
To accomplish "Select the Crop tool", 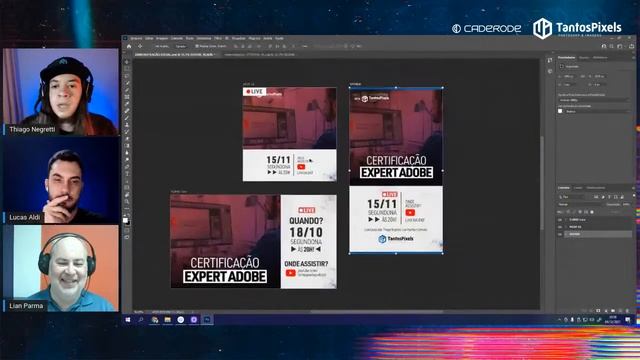I will click(127, 90).
